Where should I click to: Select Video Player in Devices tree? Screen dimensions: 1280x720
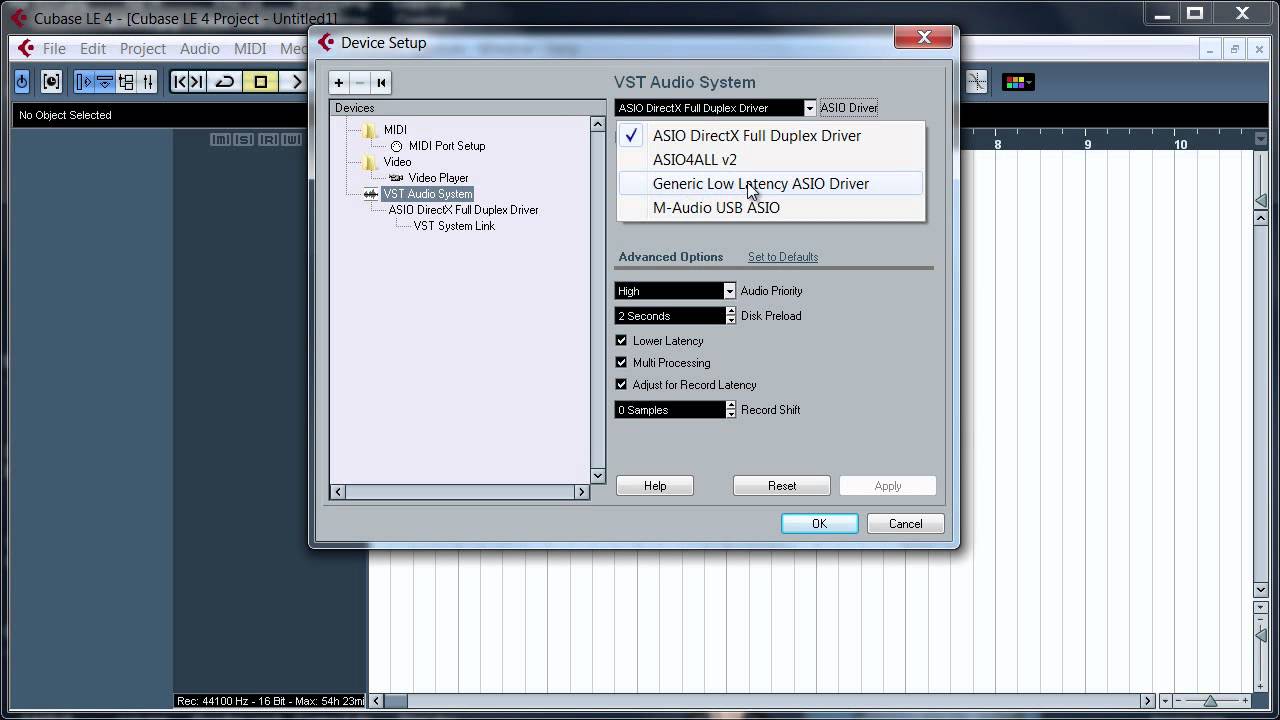(429, 178)
